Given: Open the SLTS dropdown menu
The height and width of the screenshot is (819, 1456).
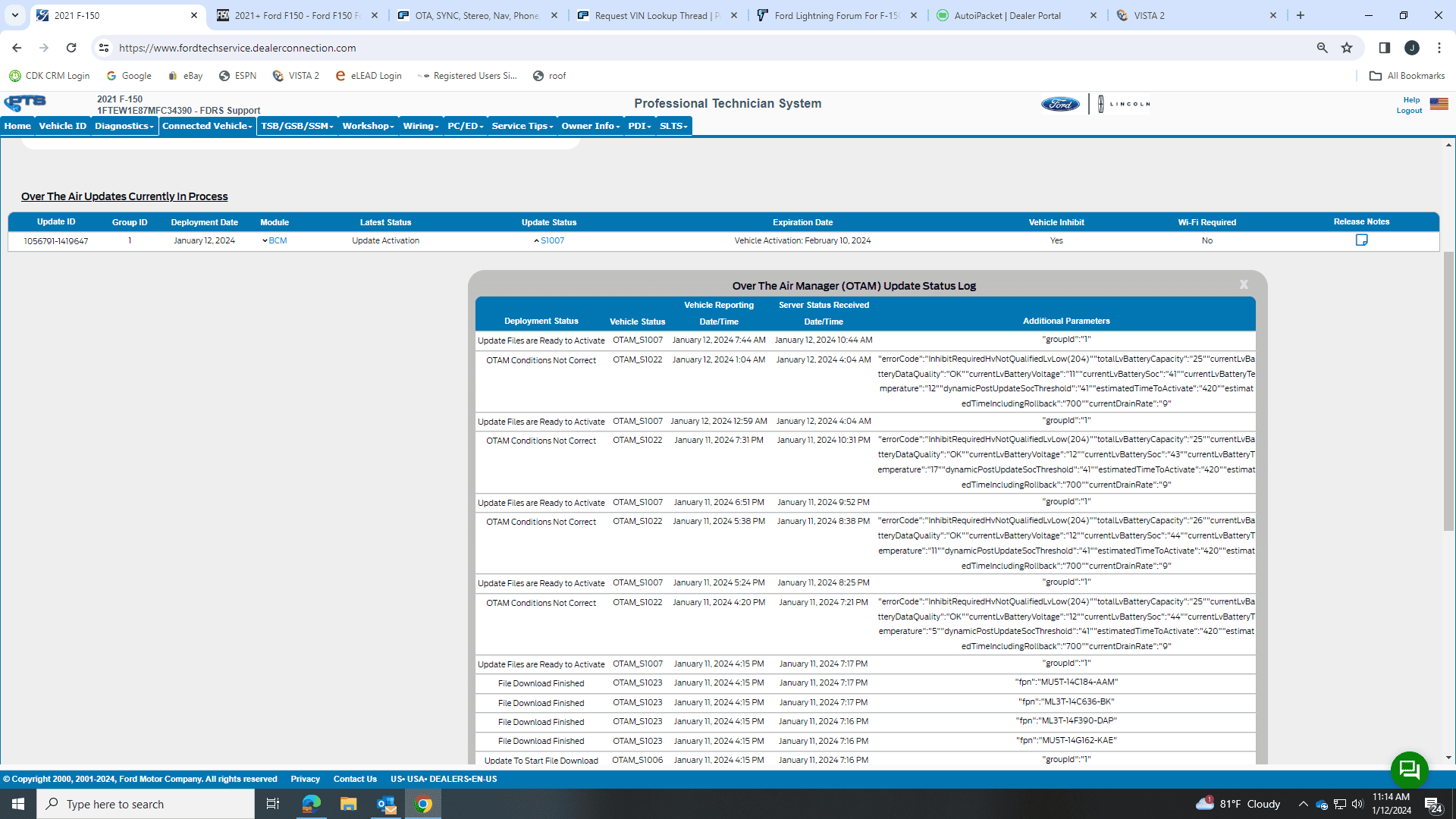Looking at the screenshot, I should pyautogui.click(x=673, y=126).
